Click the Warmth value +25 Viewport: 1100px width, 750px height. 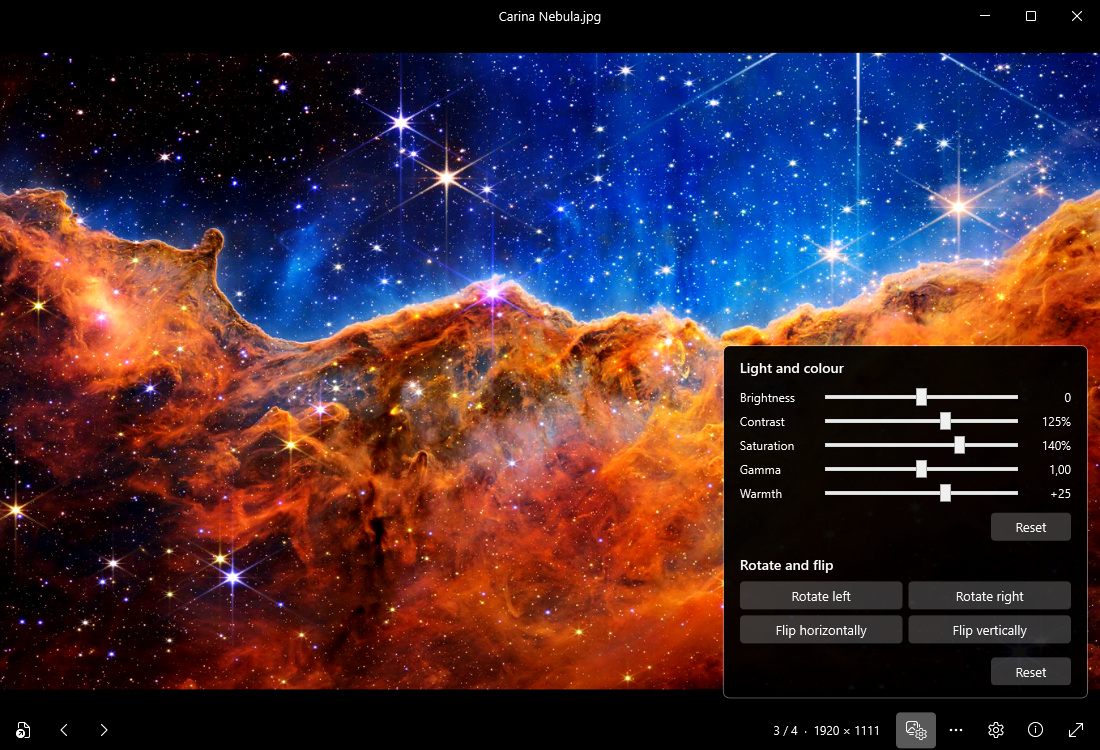tap(1060, 494)
